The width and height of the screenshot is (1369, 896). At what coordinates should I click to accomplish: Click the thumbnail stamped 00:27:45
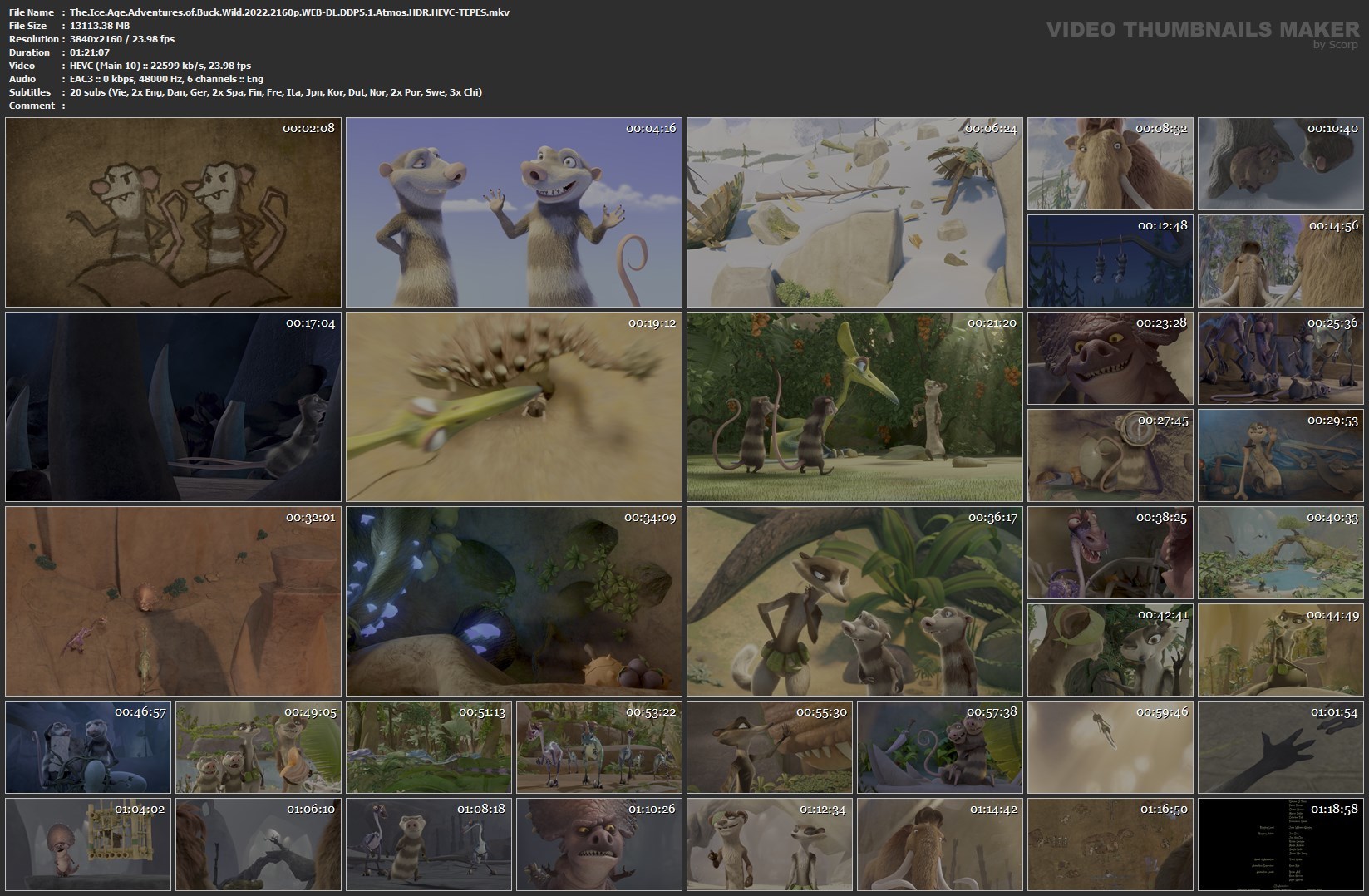pos(1110,455)
